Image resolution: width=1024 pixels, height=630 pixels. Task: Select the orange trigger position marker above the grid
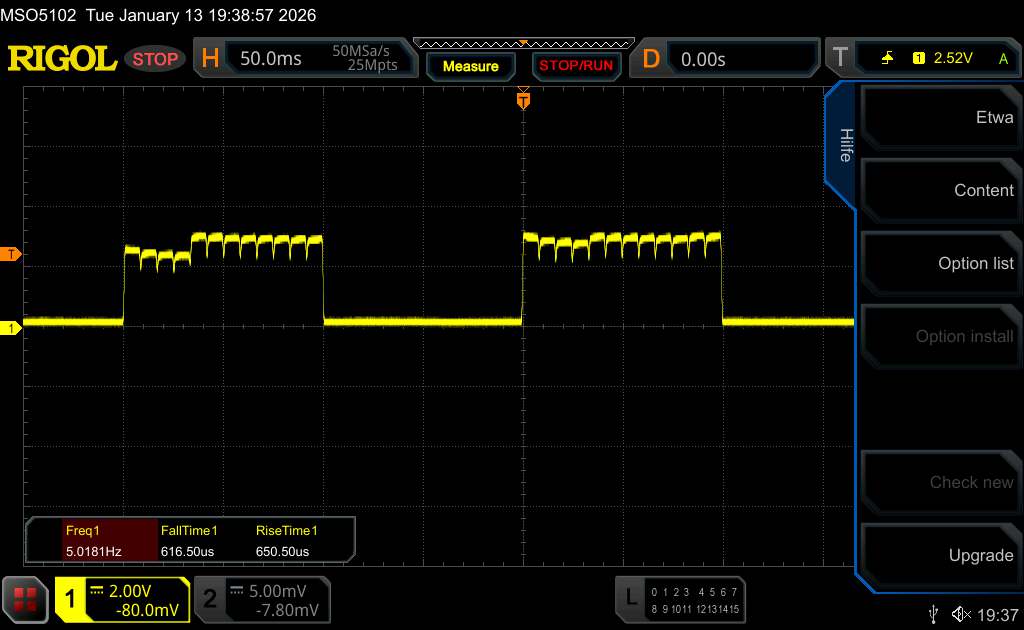pos(522,100)
